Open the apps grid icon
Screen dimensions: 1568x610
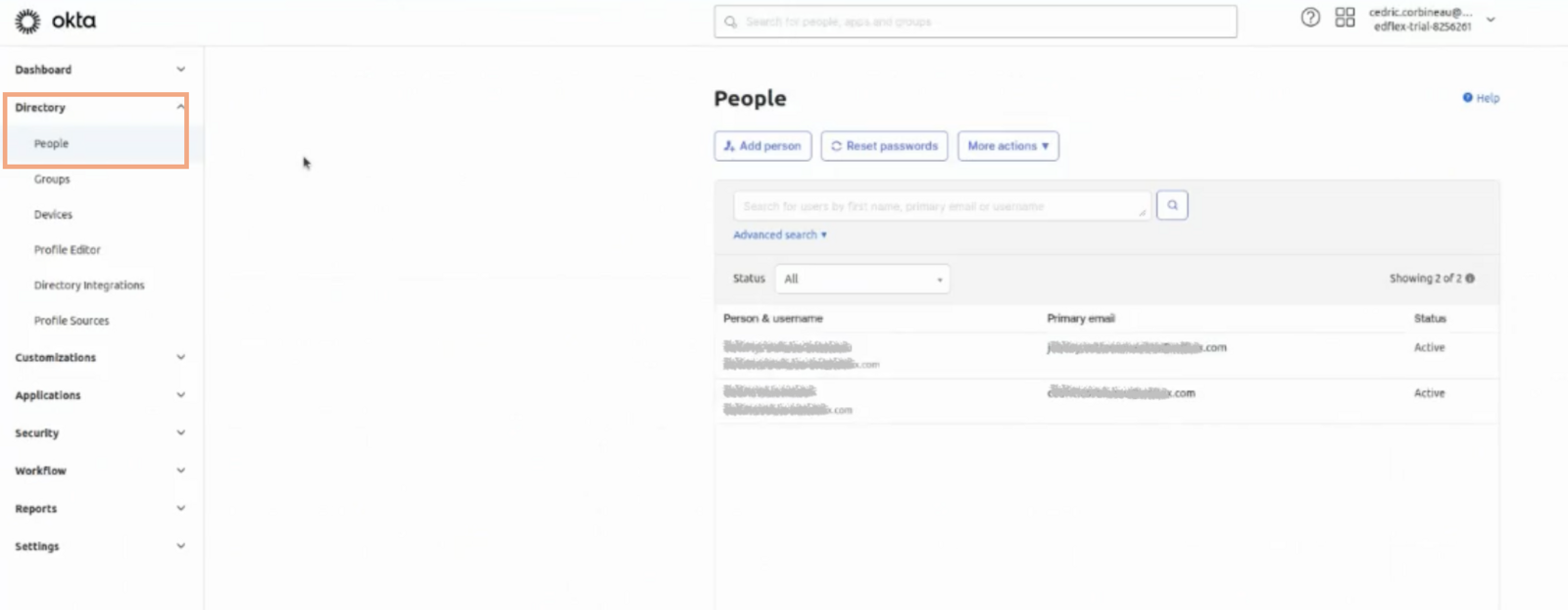pos(1346,18)
